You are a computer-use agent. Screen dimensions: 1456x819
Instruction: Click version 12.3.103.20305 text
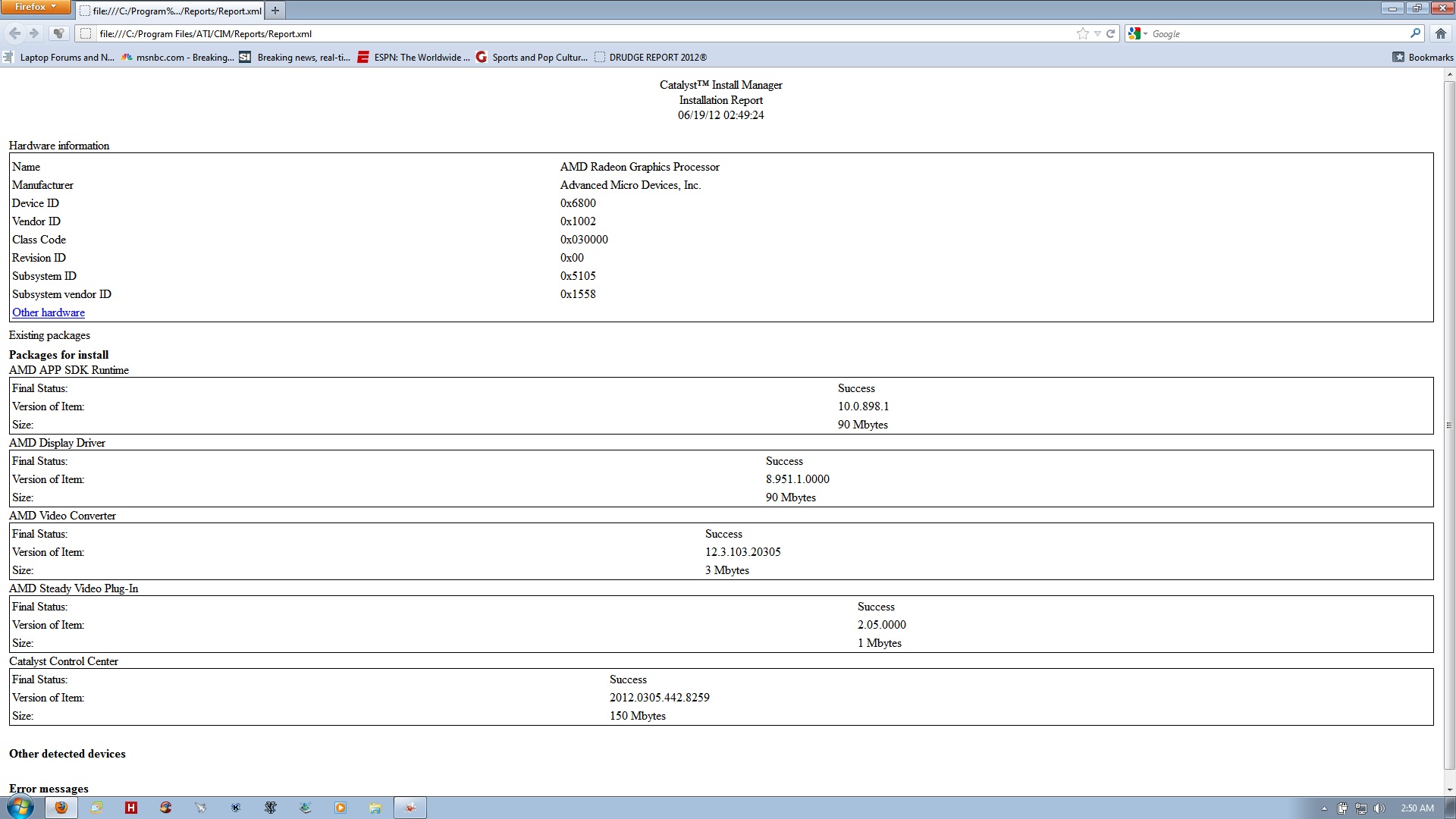(x=743, y=552)
